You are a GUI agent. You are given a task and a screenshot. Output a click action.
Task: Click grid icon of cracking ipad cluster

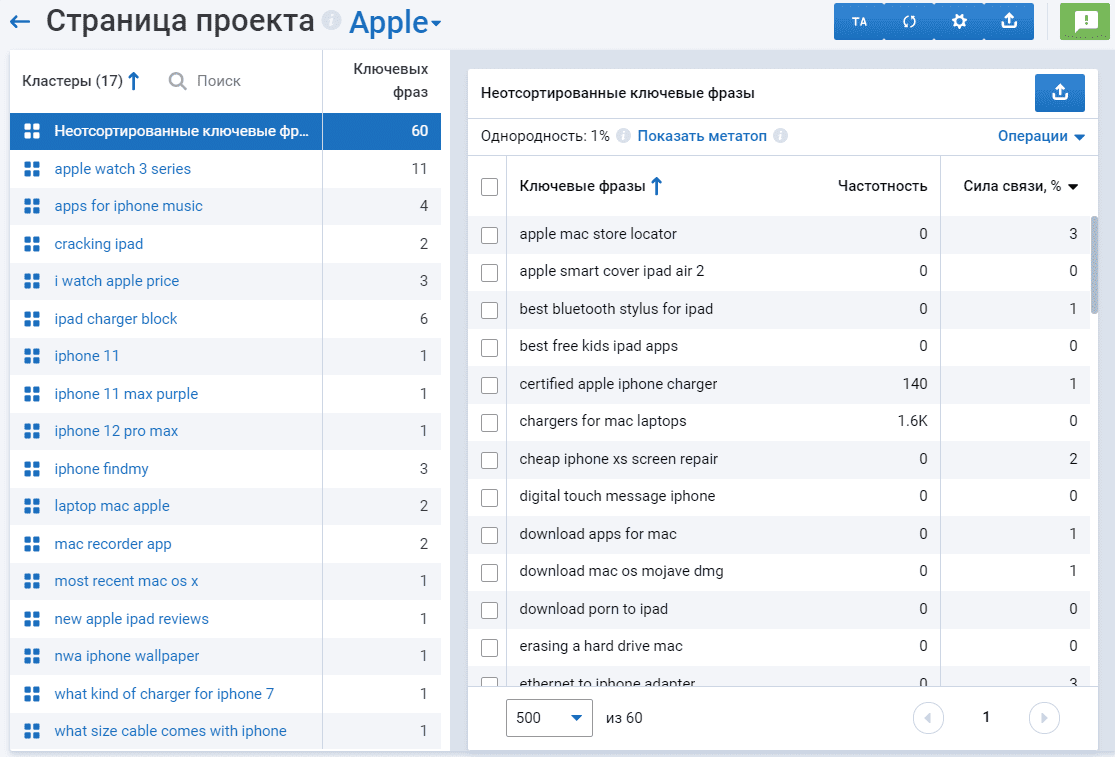32,244
